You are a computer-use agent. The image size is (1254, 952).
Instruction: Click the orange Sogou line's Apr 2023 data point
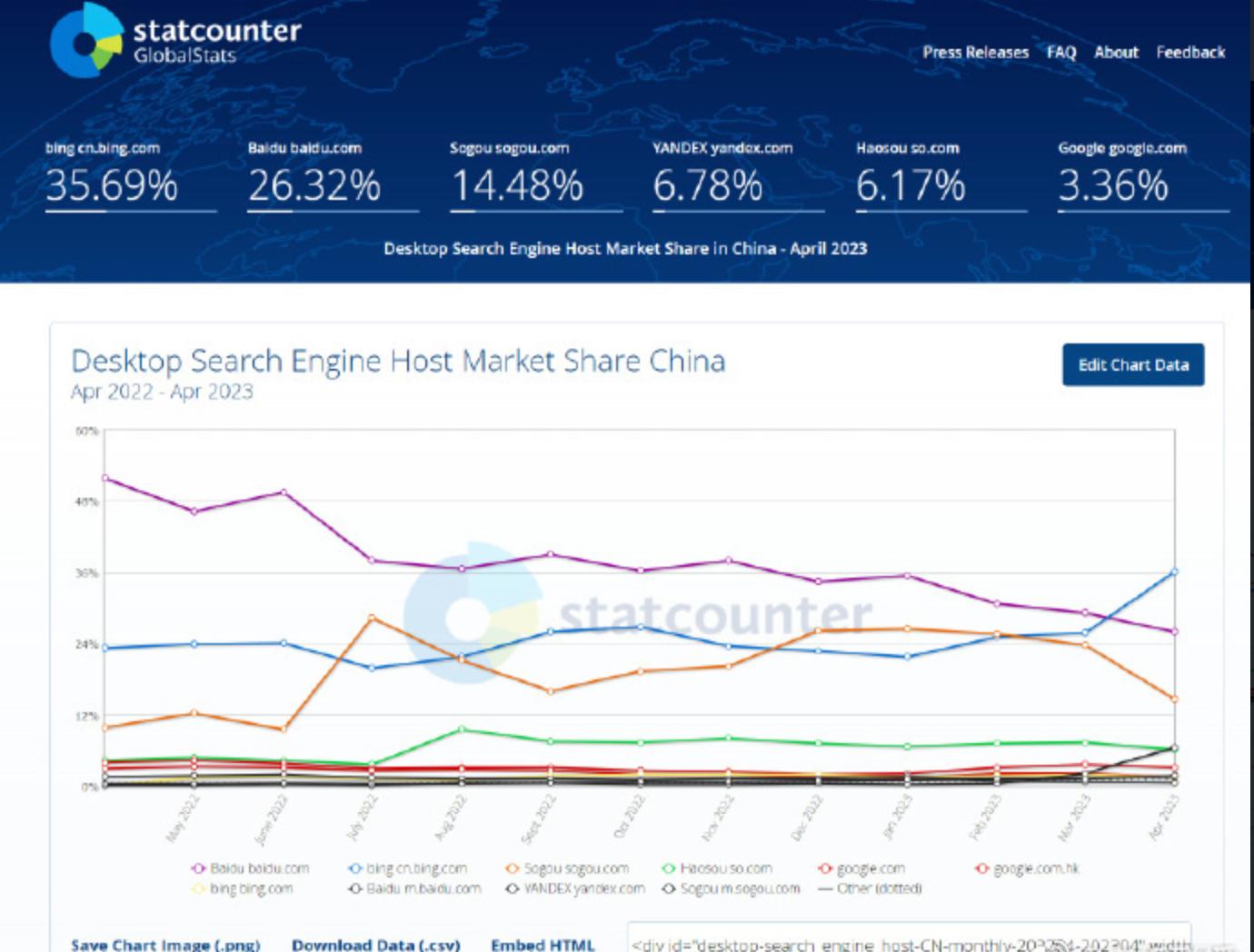[1174, 699]
